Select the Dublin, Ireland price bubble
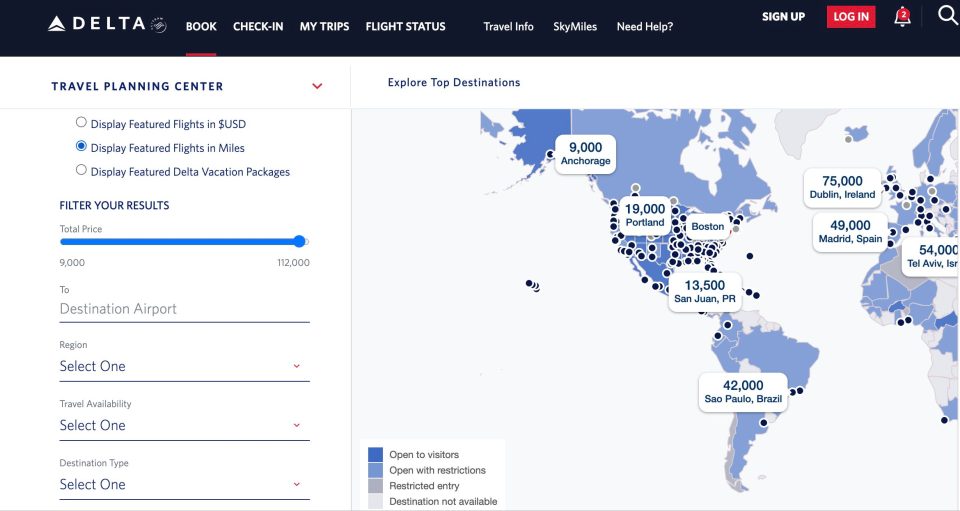 tap(844, 187)
